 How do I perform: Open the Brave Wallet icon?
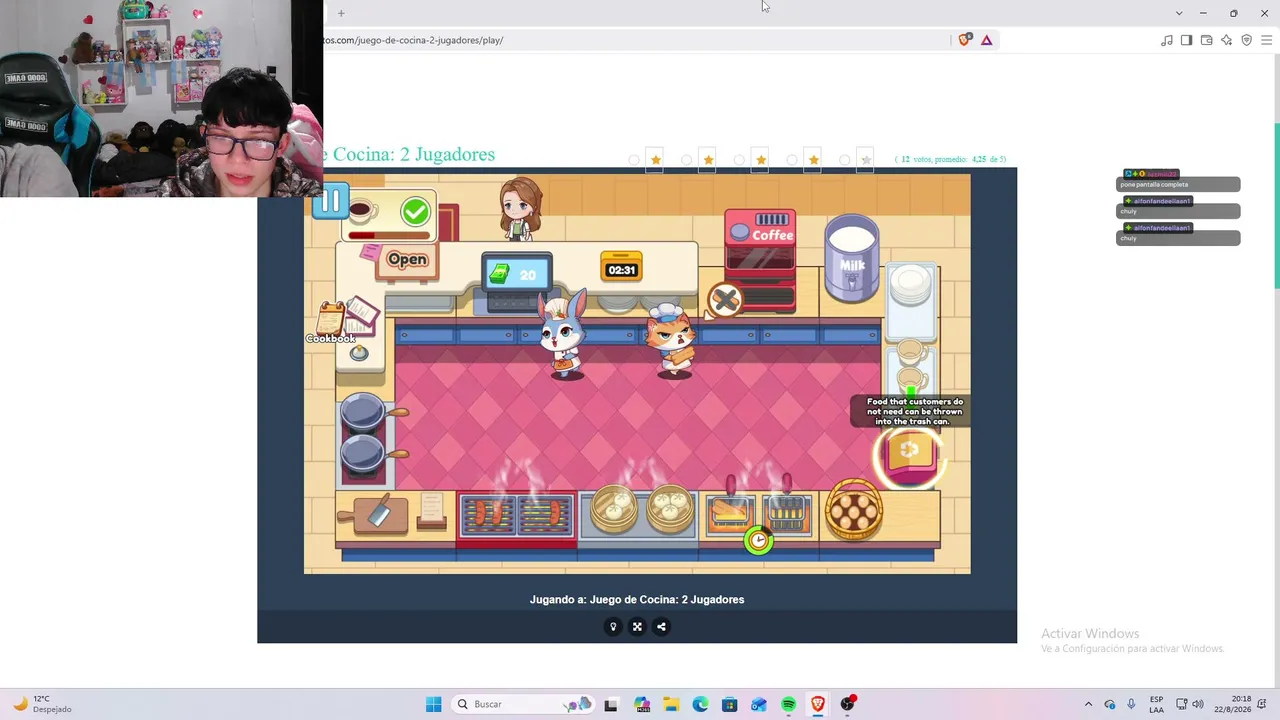coord(1206,40)
